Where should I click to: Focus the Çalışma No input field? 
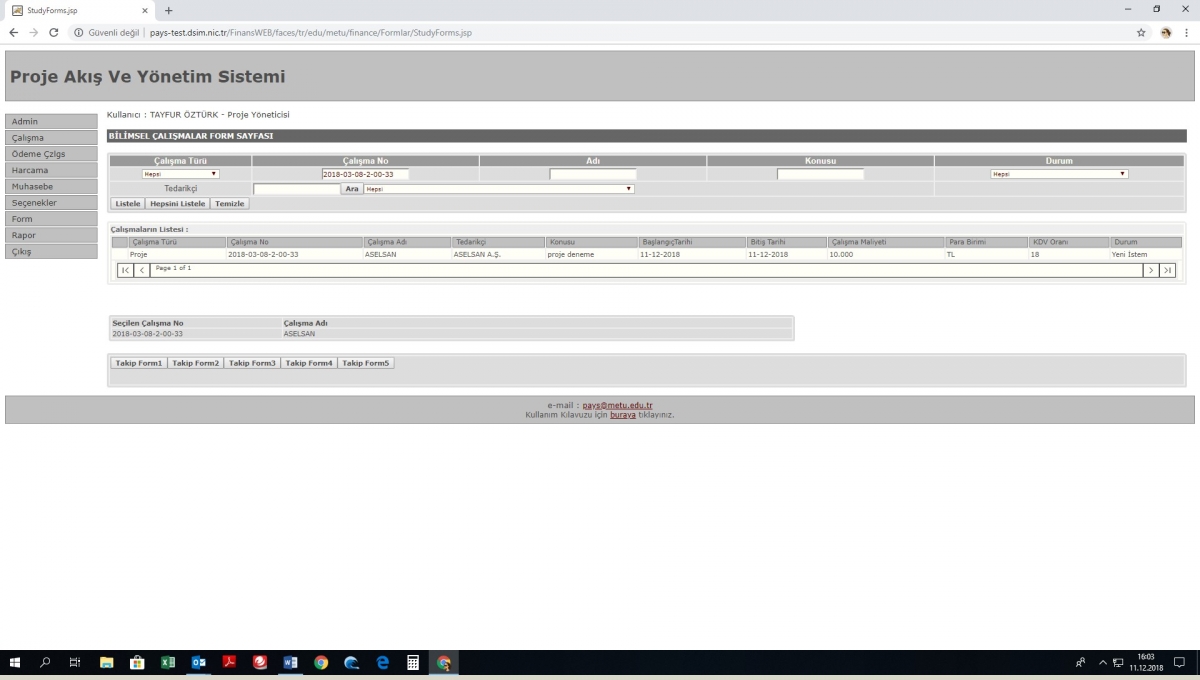(x=365, y=174)
